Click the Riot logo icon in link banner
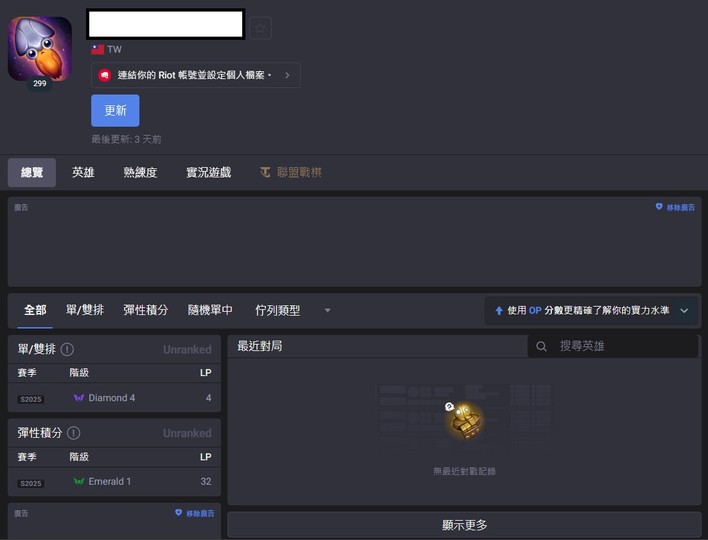Image resolution: width=708 pixels, height=540 pixels. (104, 75)
